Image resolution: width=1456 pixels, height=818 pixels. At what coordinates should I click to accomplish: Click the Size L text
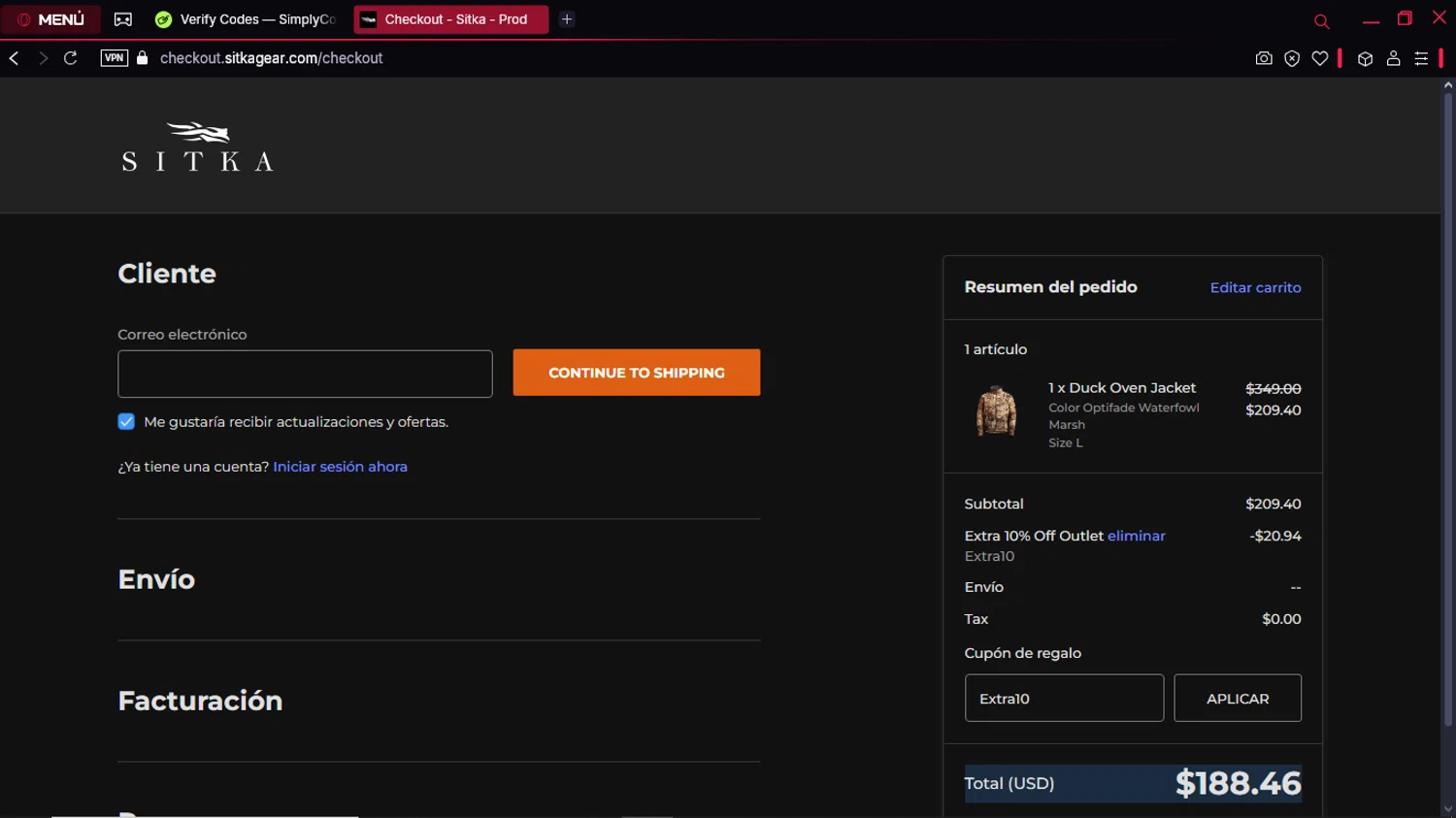pyautogui.click(x=1065, y=442)
